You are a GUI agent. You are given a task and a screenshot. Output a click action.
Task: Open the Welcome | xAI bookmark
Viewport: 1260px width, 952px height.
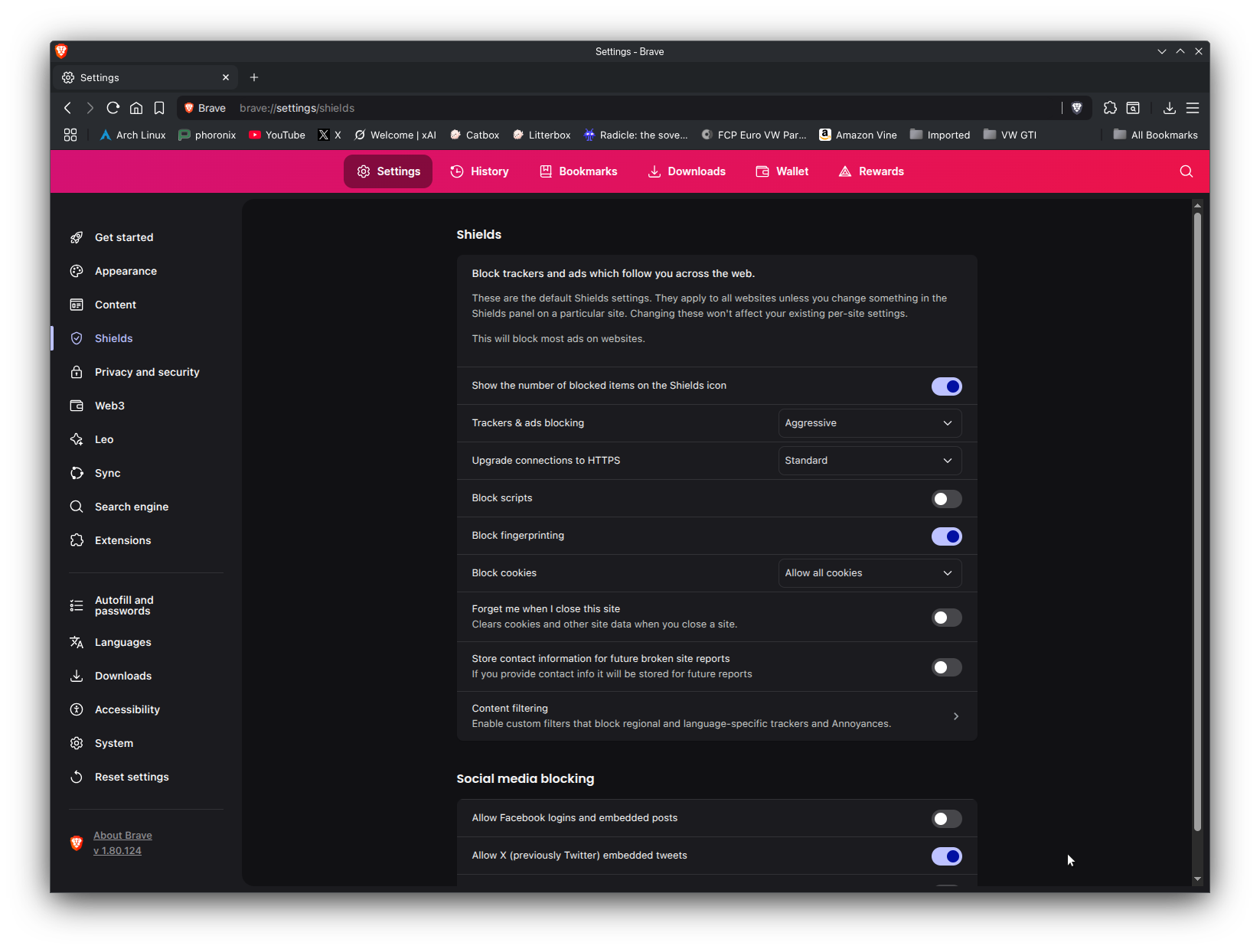coord(395,135)
